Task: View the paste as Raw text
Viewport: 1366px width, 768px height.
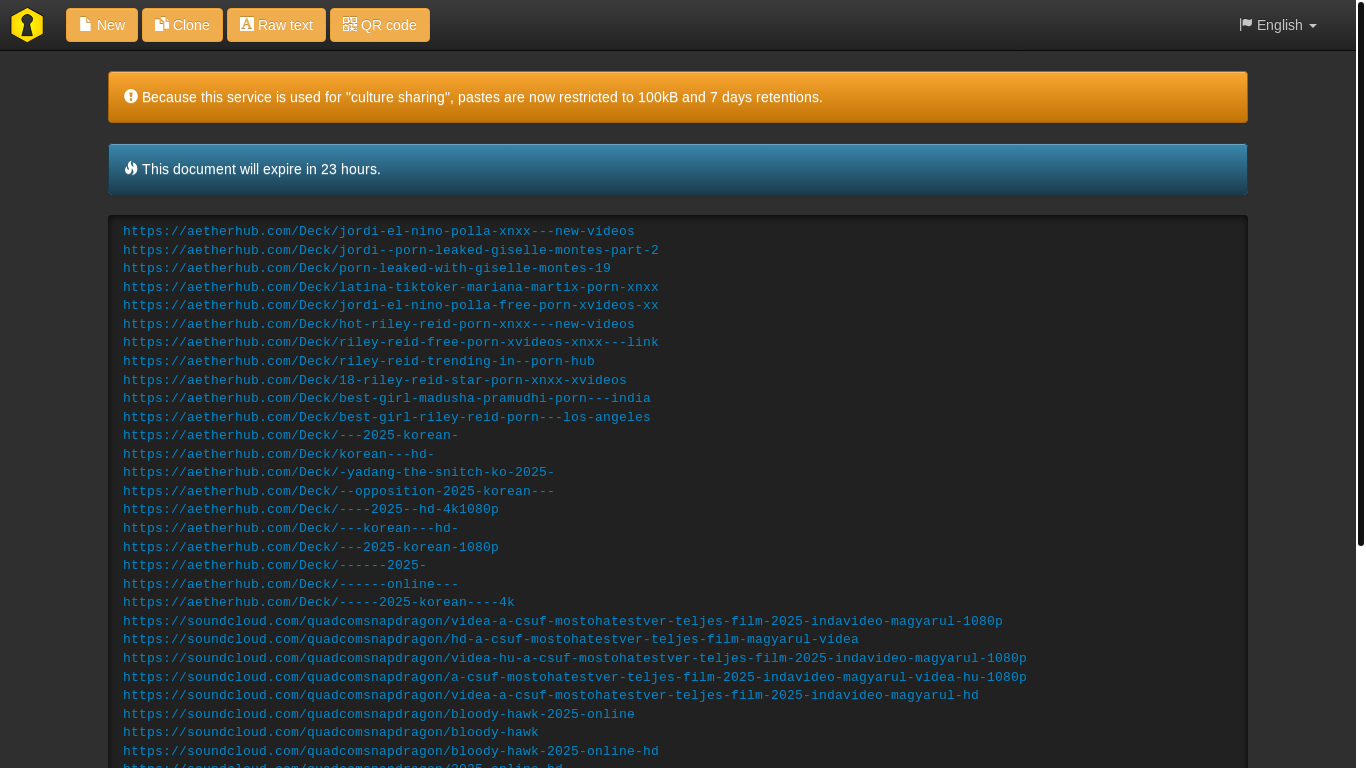Action: click(276, 25)
